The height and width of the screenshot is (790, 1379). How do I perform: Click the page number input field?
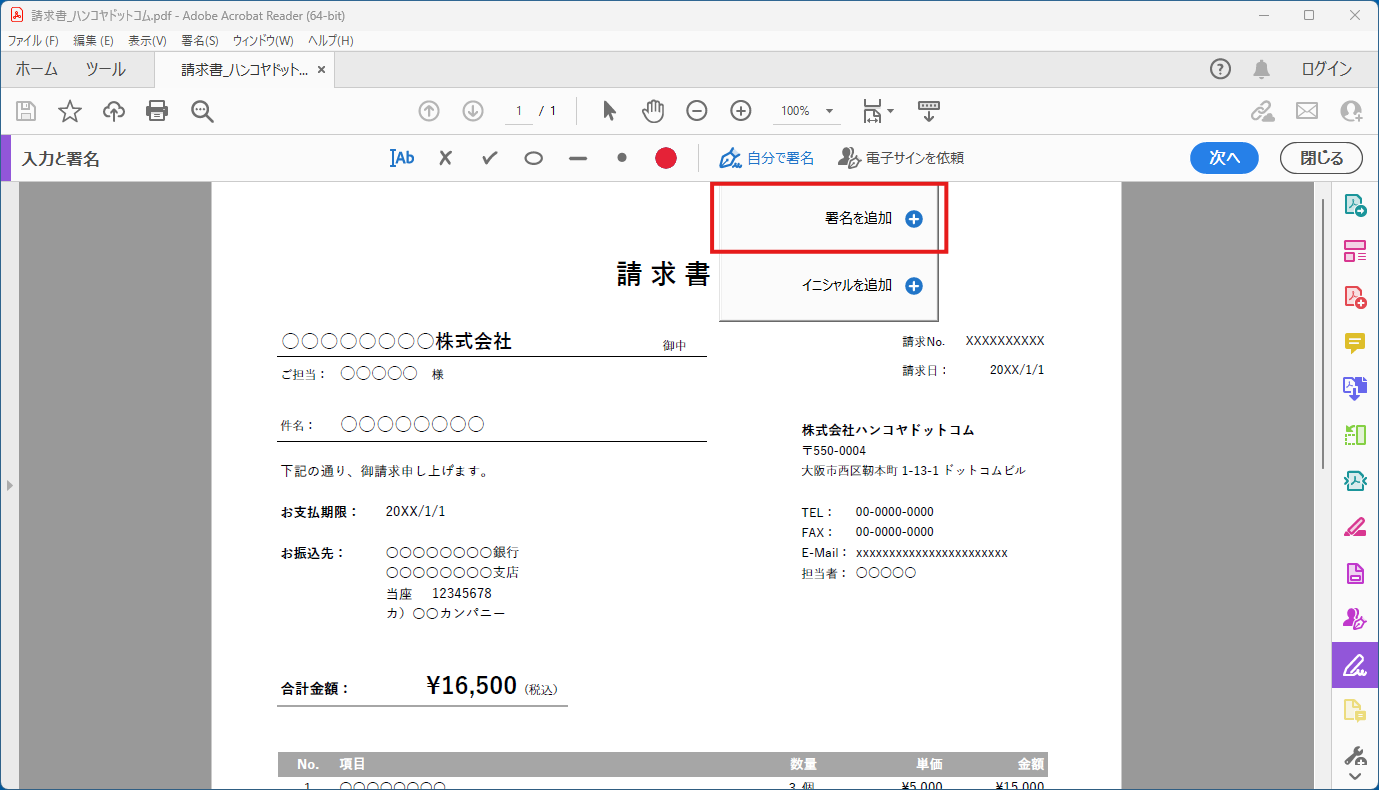[517, 111]
